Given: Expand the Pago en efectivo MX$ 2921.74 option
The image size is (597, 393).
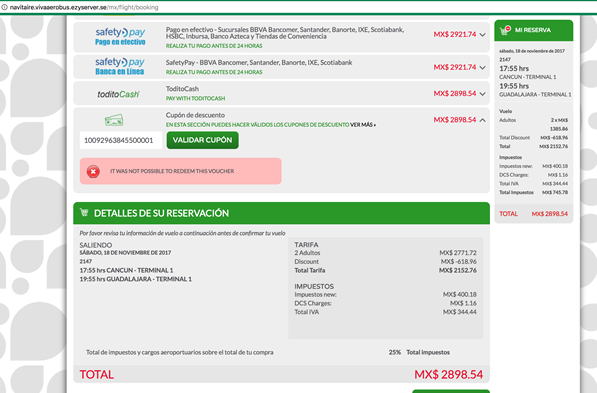Looking at the screenshot, I should point(482,35).
